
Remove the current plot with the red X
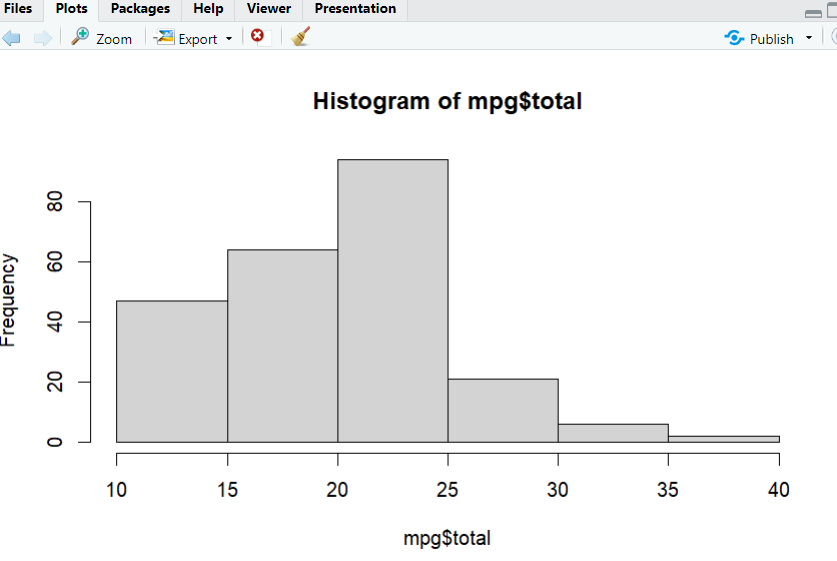click(x=257, y=35)
